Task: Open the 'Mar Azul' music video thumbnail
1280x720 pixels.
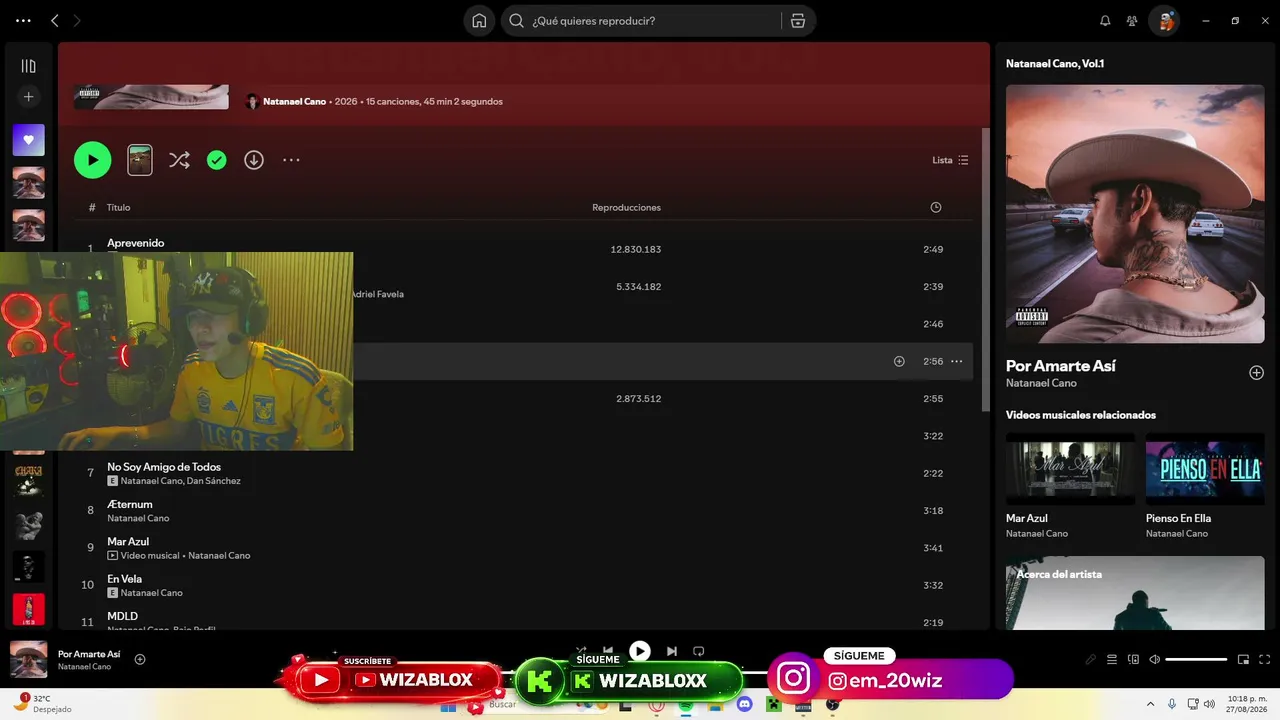Action: coord(1070,468)
